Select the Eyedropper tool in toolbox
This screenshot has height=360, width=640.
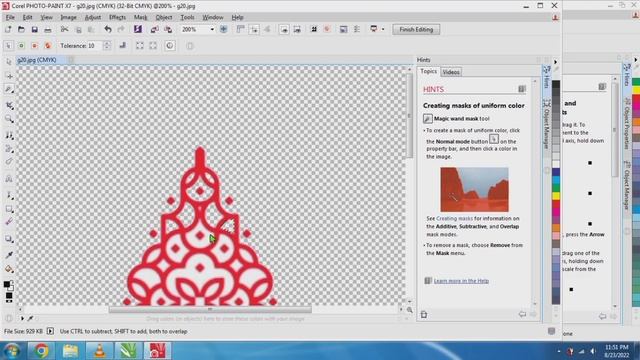[x=9, y=255]
